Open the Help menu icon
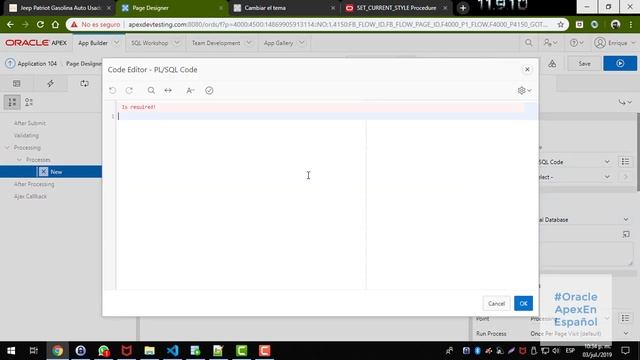 576,42
